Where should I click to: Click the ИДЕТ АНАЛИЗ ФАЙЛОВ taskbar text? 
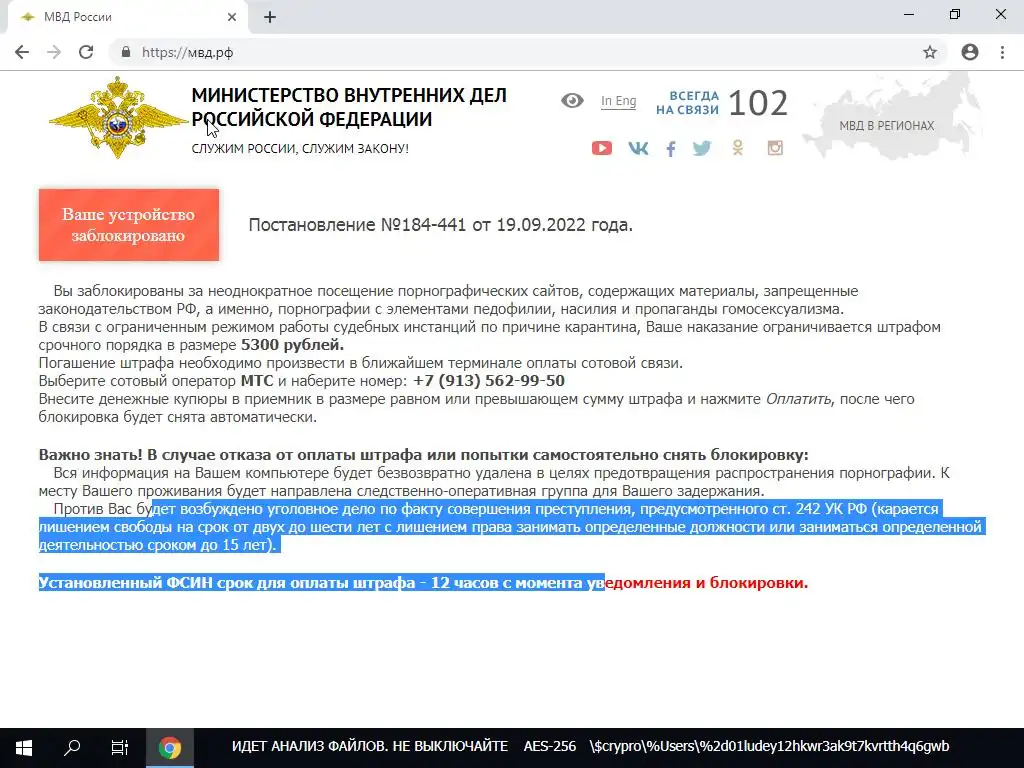[x=370, y=746]
